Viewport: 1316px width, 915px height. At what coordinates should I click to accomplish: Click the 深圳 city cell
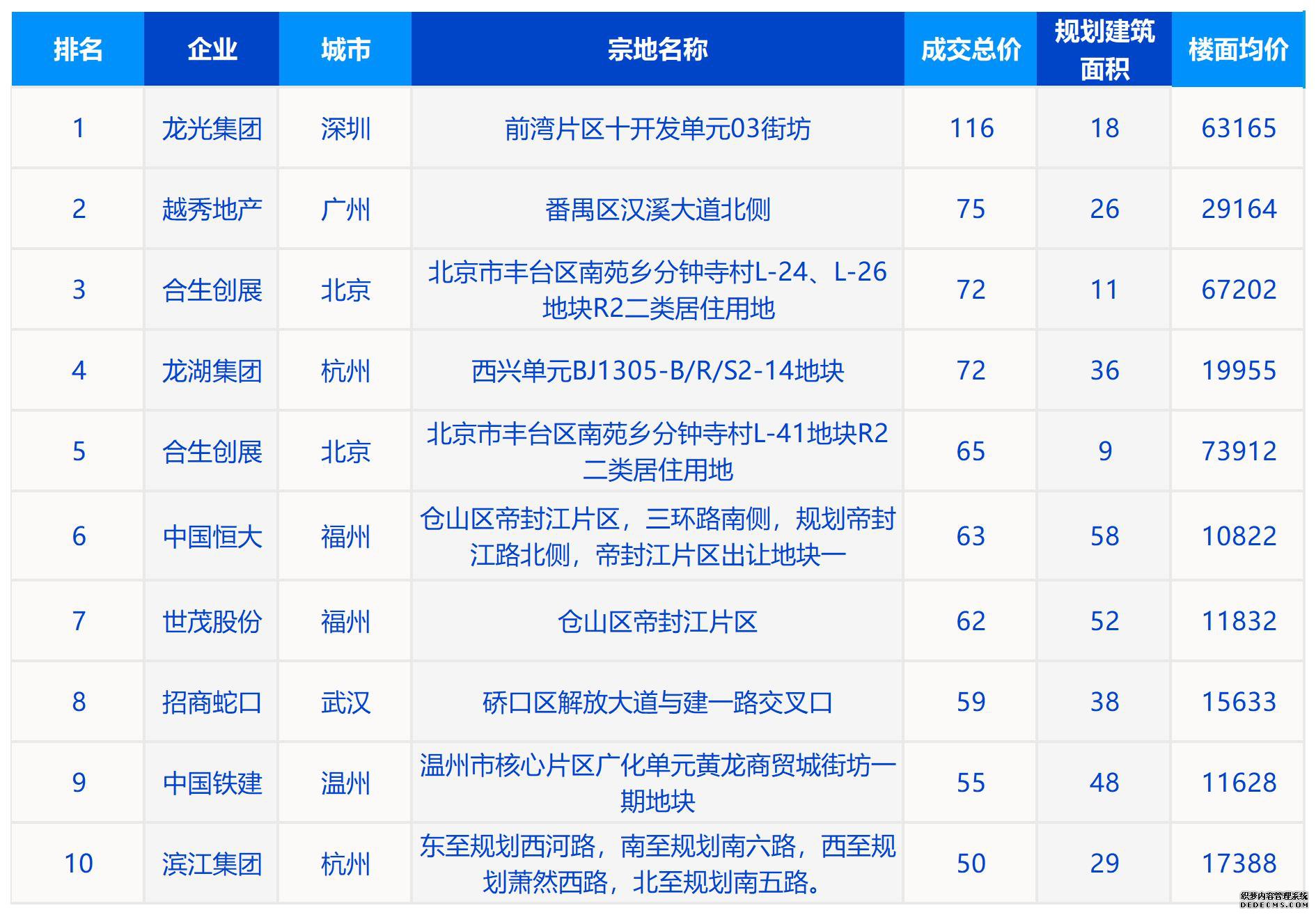click(345, 129)
